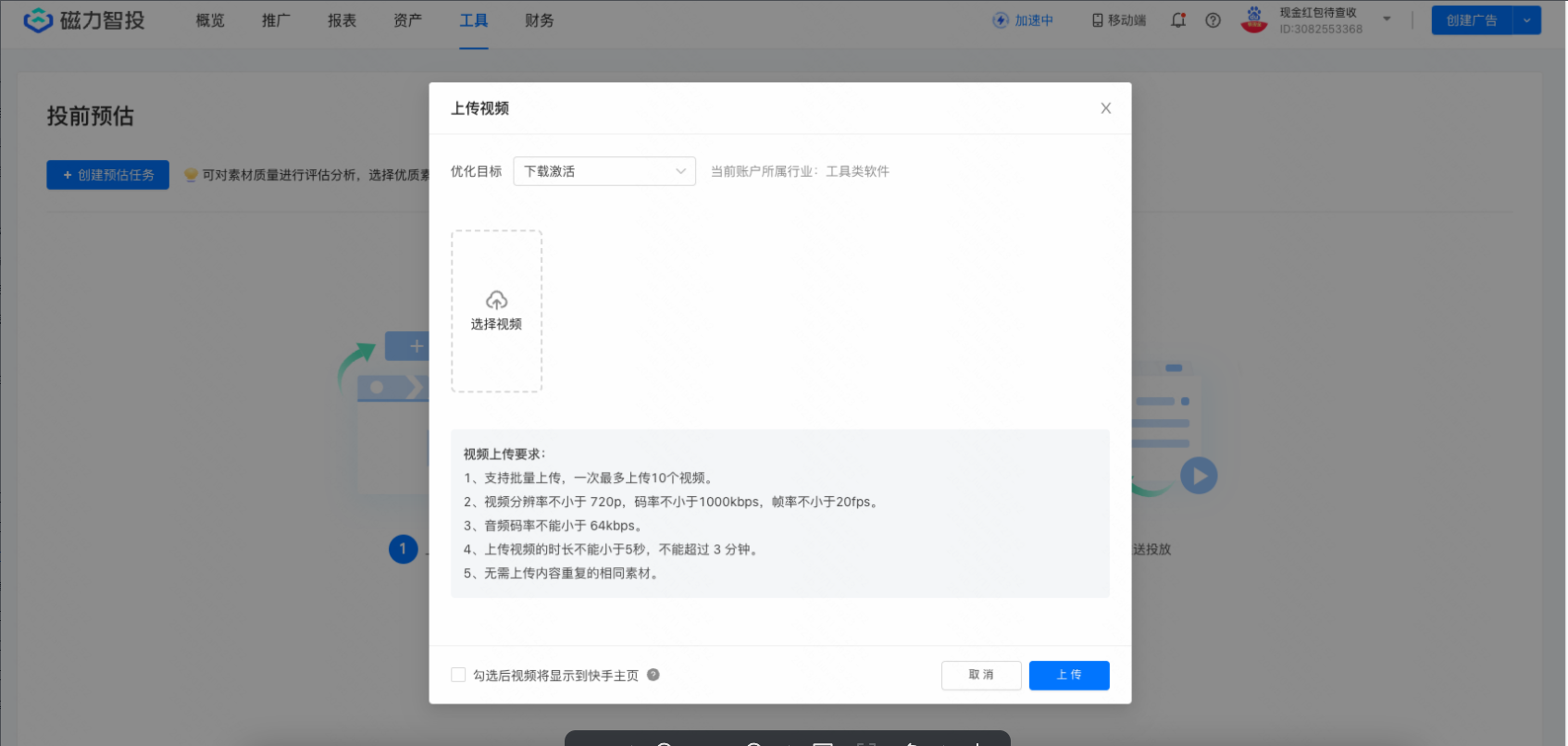The image size is (1568, 746).
Task: Click the 创建广告 button
Action: [1472, 20]
